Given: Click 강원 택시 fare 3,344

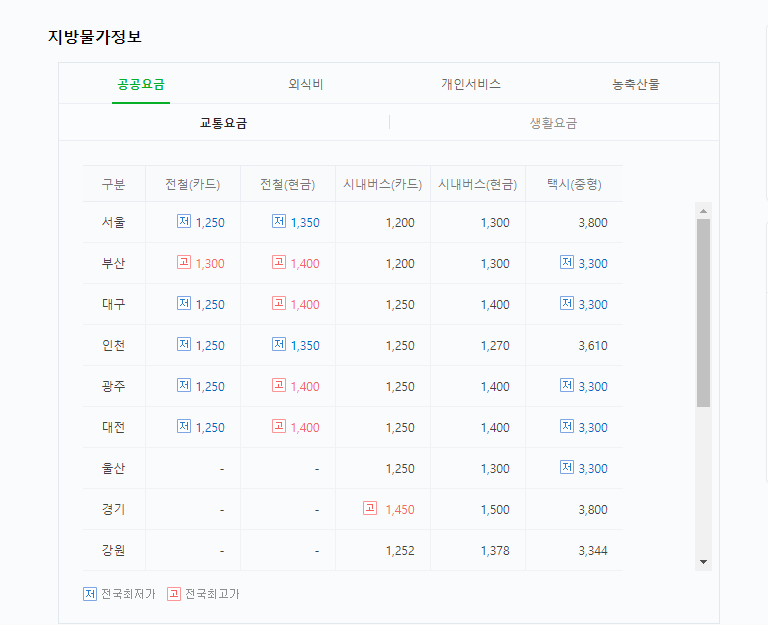Looking at the screenshot, I should pyautogui.click(x=593, y=551).
